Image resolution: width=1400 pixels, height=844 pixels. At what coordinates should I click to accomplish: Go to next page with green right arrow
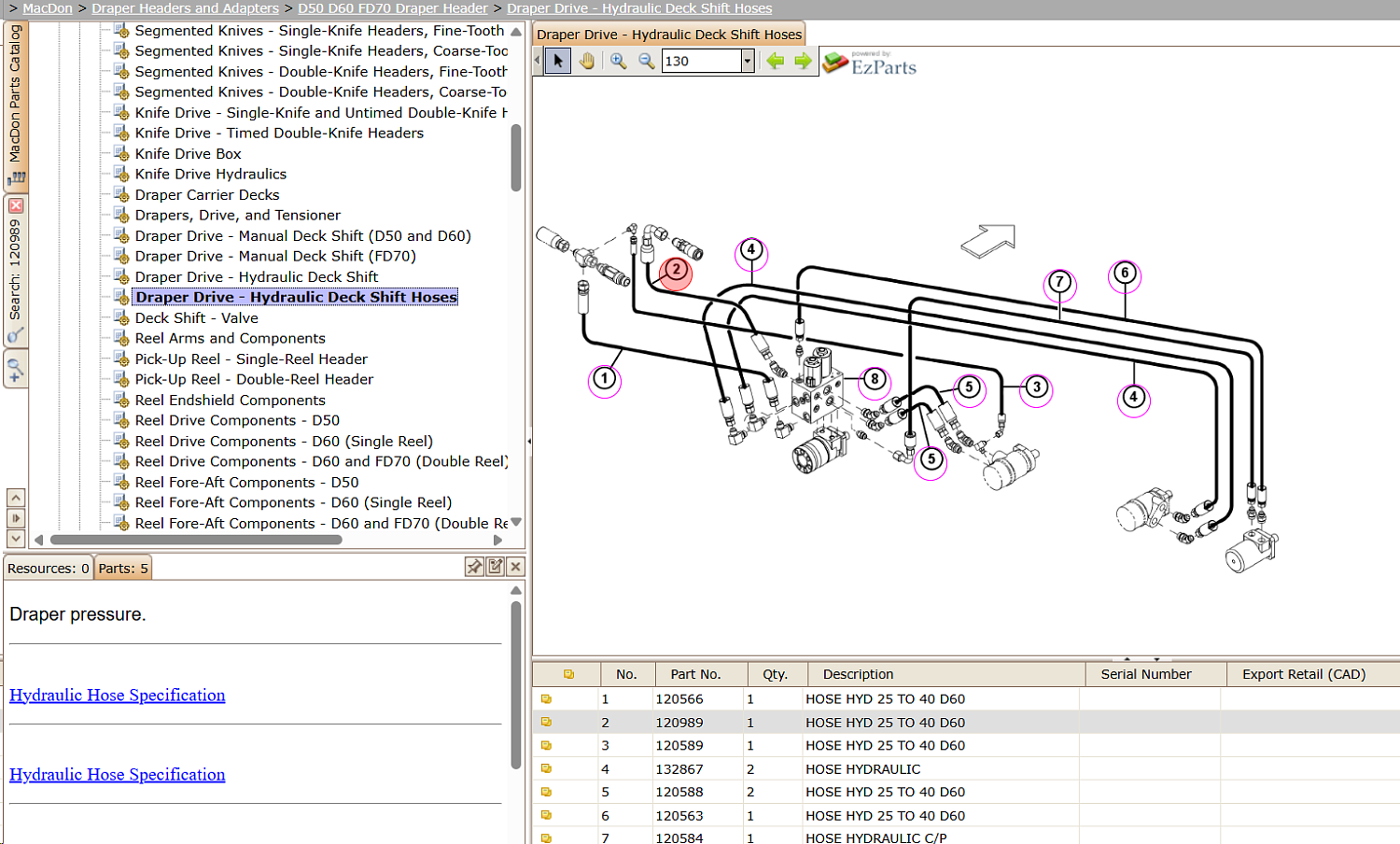point(803,62)
